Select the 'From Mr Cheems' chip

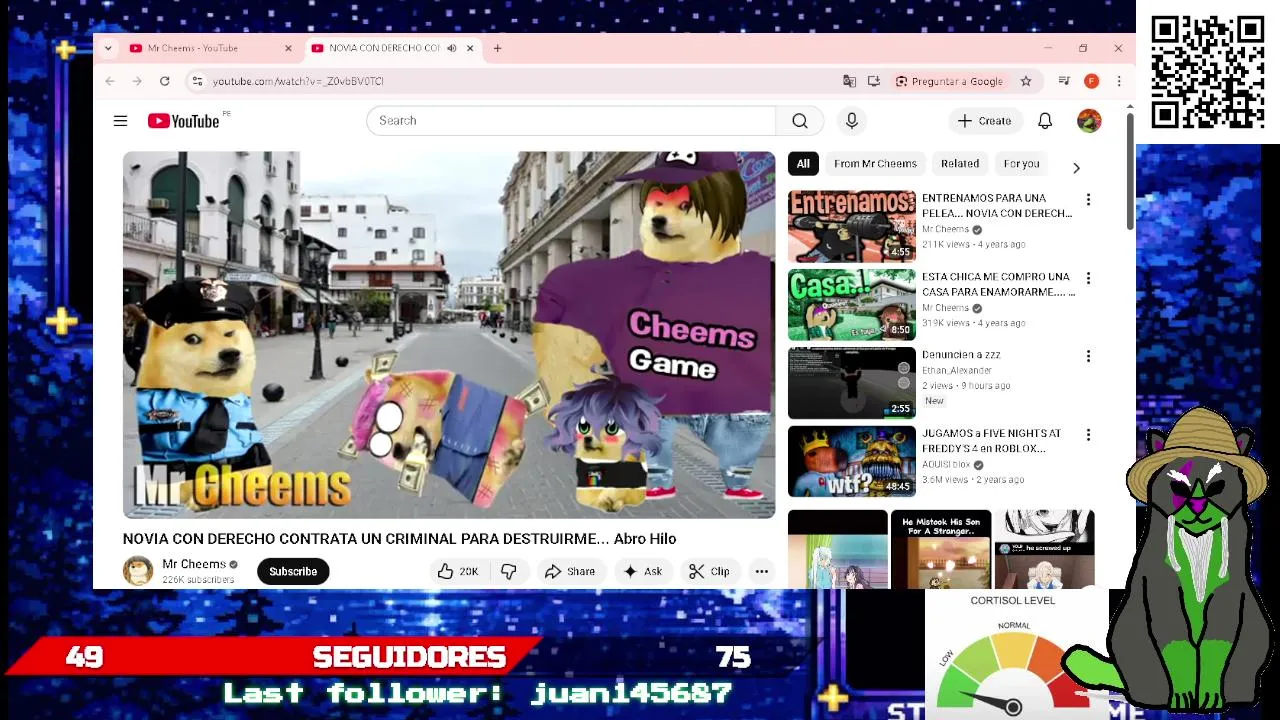[875, 164]
